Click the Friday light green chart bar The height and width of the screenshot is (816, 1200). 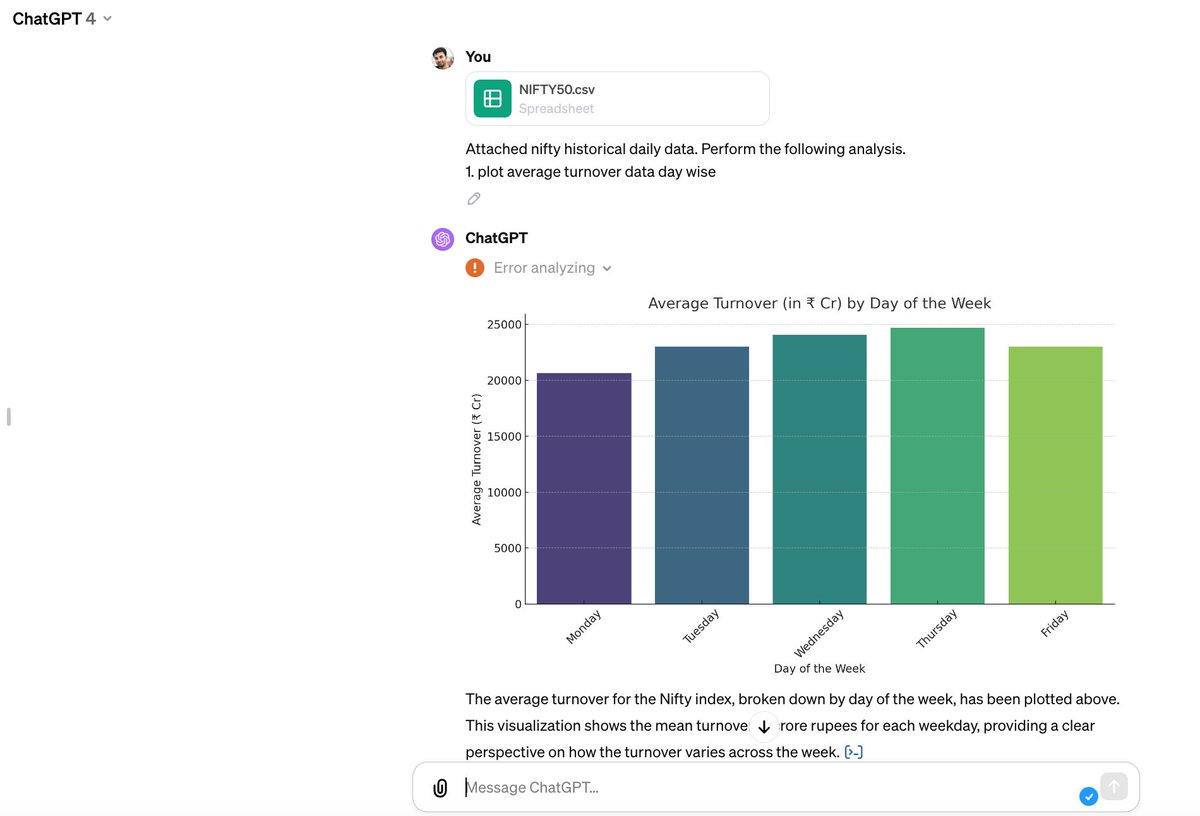(1055, 475)
